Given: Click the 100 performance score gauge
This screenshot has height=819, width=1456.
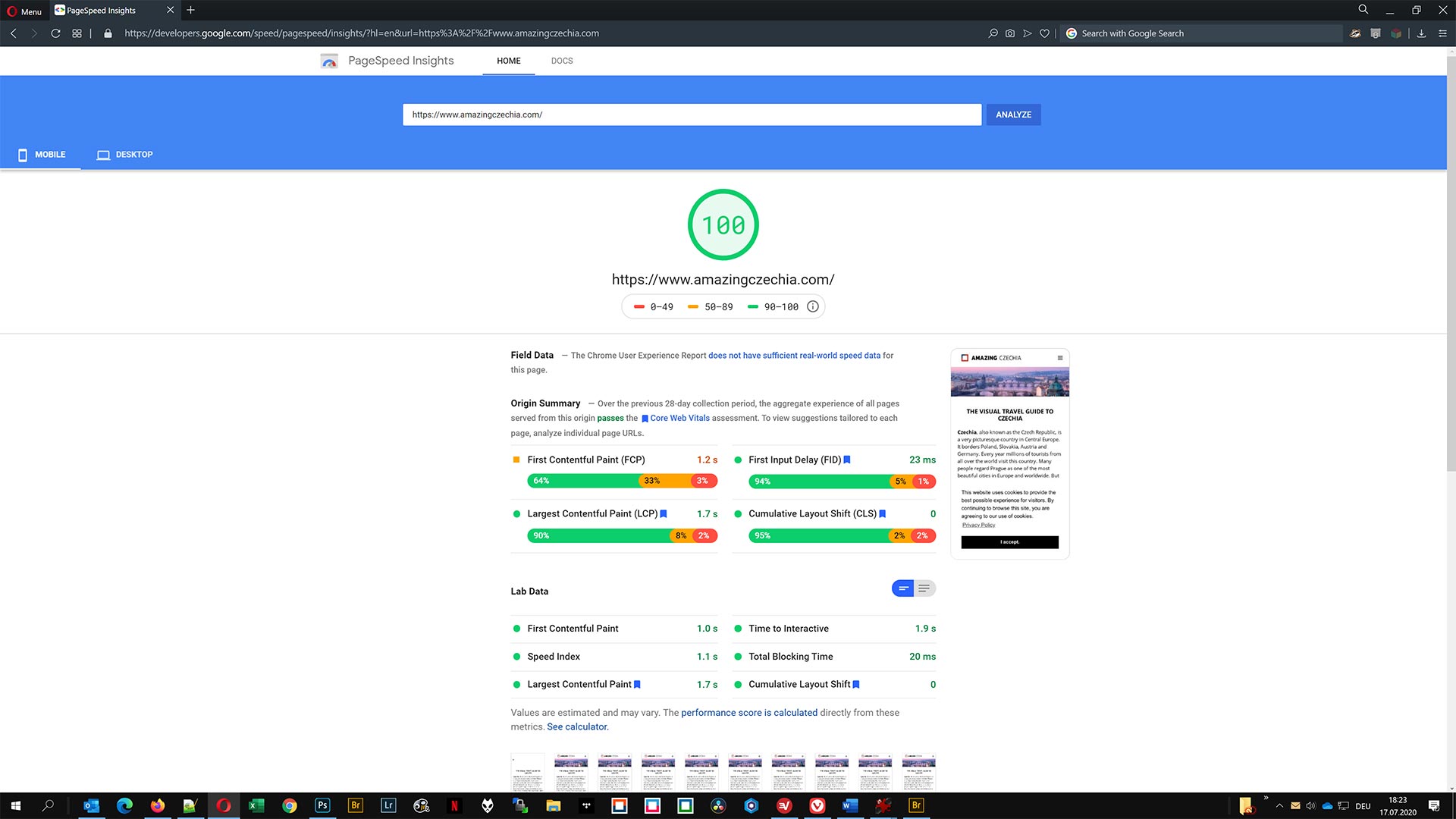Looking at the screenshot, I should (723, 224).
